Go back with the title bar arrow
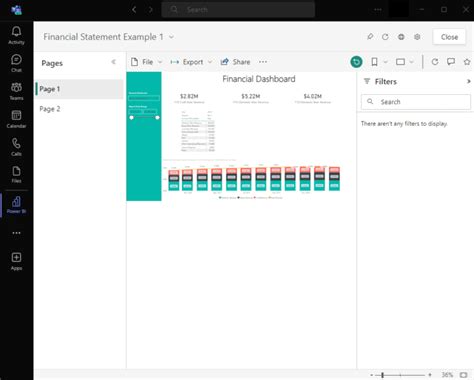This screenshot has height=380, width=474. click(134, 10)
